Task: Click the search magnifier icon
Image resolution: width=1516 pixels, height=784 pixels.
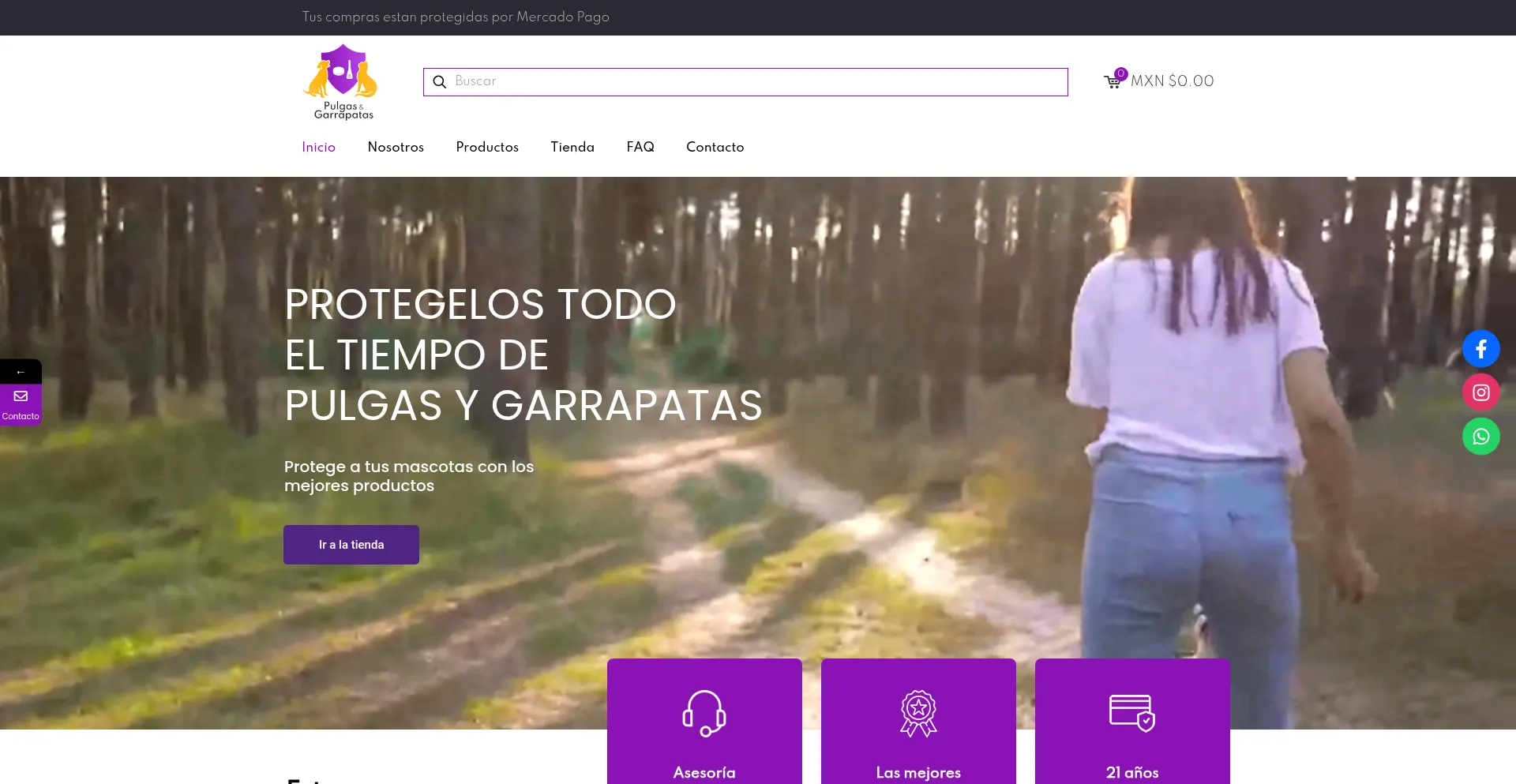Action: tap(440, 82)
